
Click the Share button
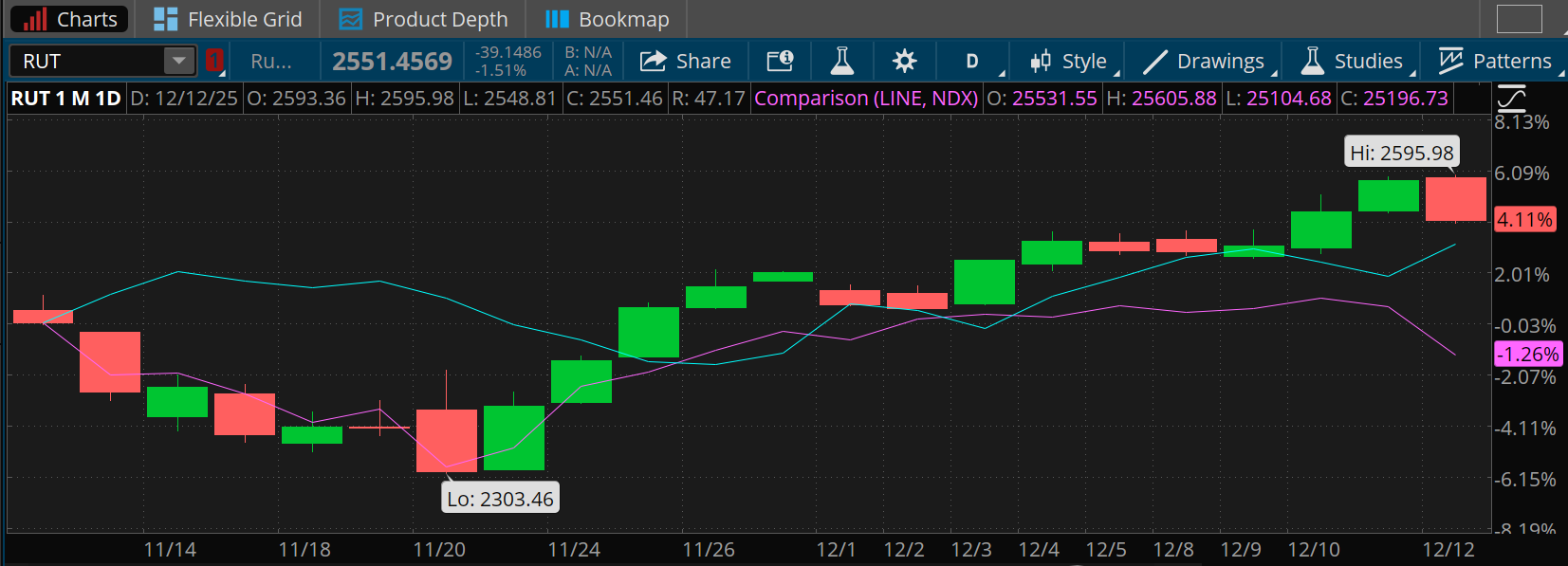coord(685,61)
